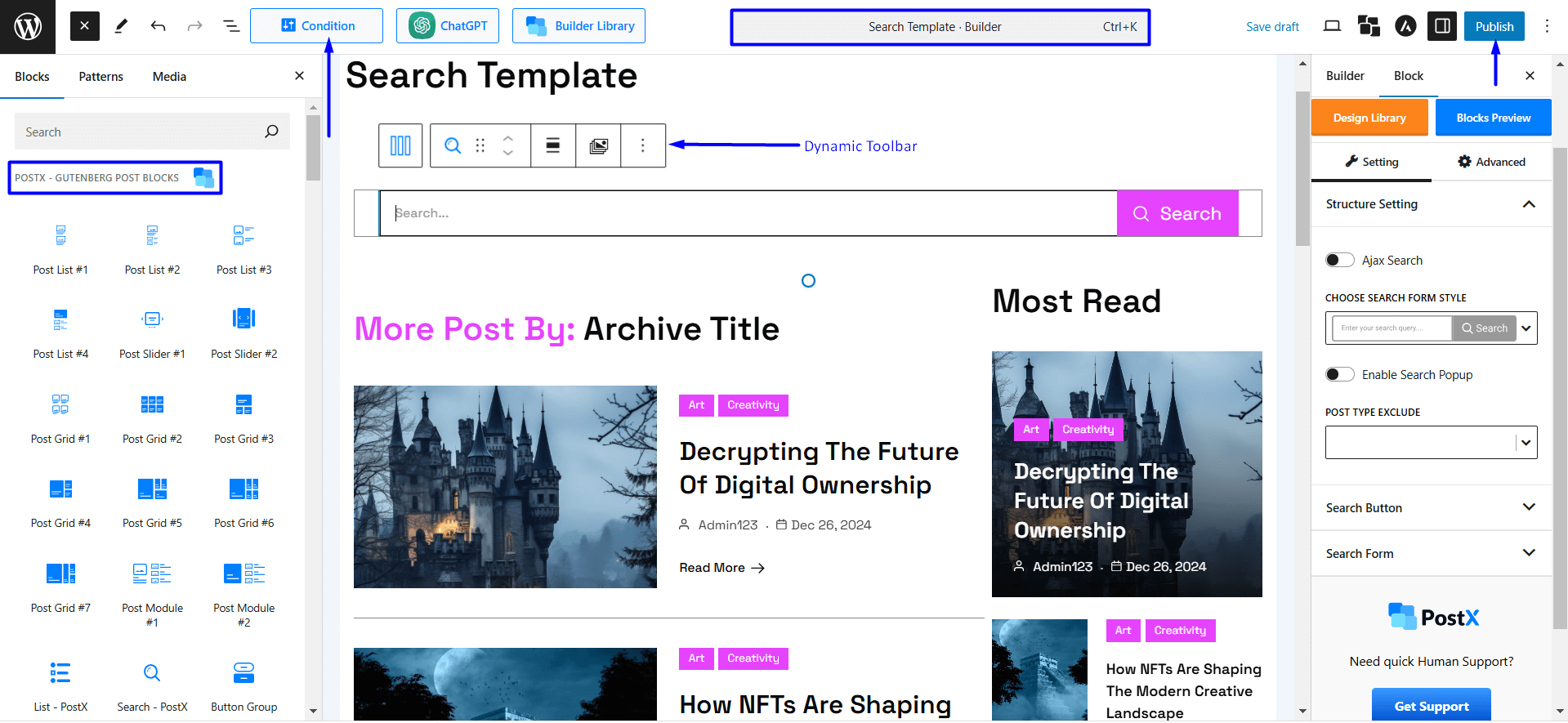This screenshot has width=1568, height=723.
Task: Close the settings sidebar
Action: pyautogui.click(x=1530, y=75)
